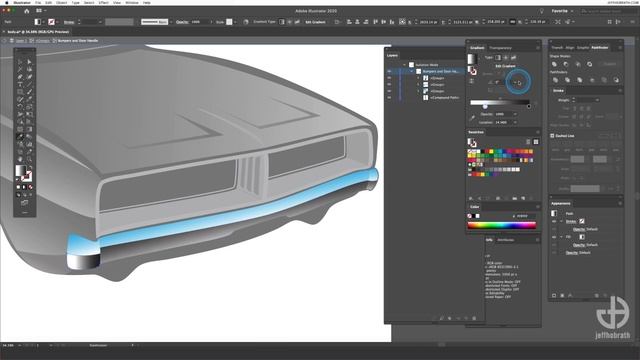Viewport: 640px width, 360px height.
Task: Click the Minus Back pathfinder icon
Action: 616,80
